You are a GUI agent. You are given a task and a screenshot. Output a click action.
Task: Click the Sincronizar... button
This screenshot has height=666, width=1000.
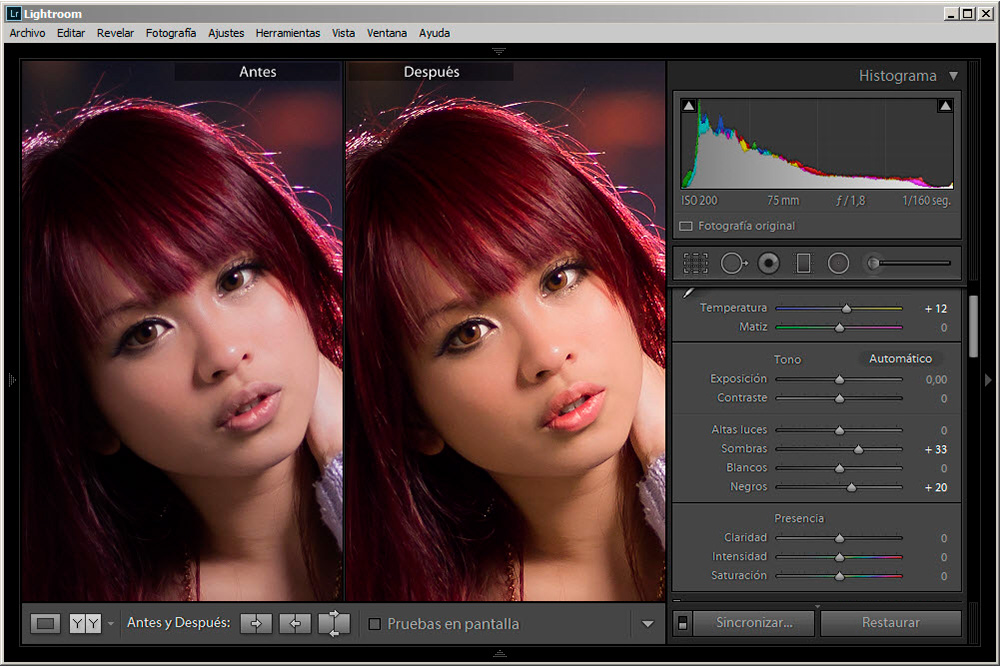click(x=754, y=623)
